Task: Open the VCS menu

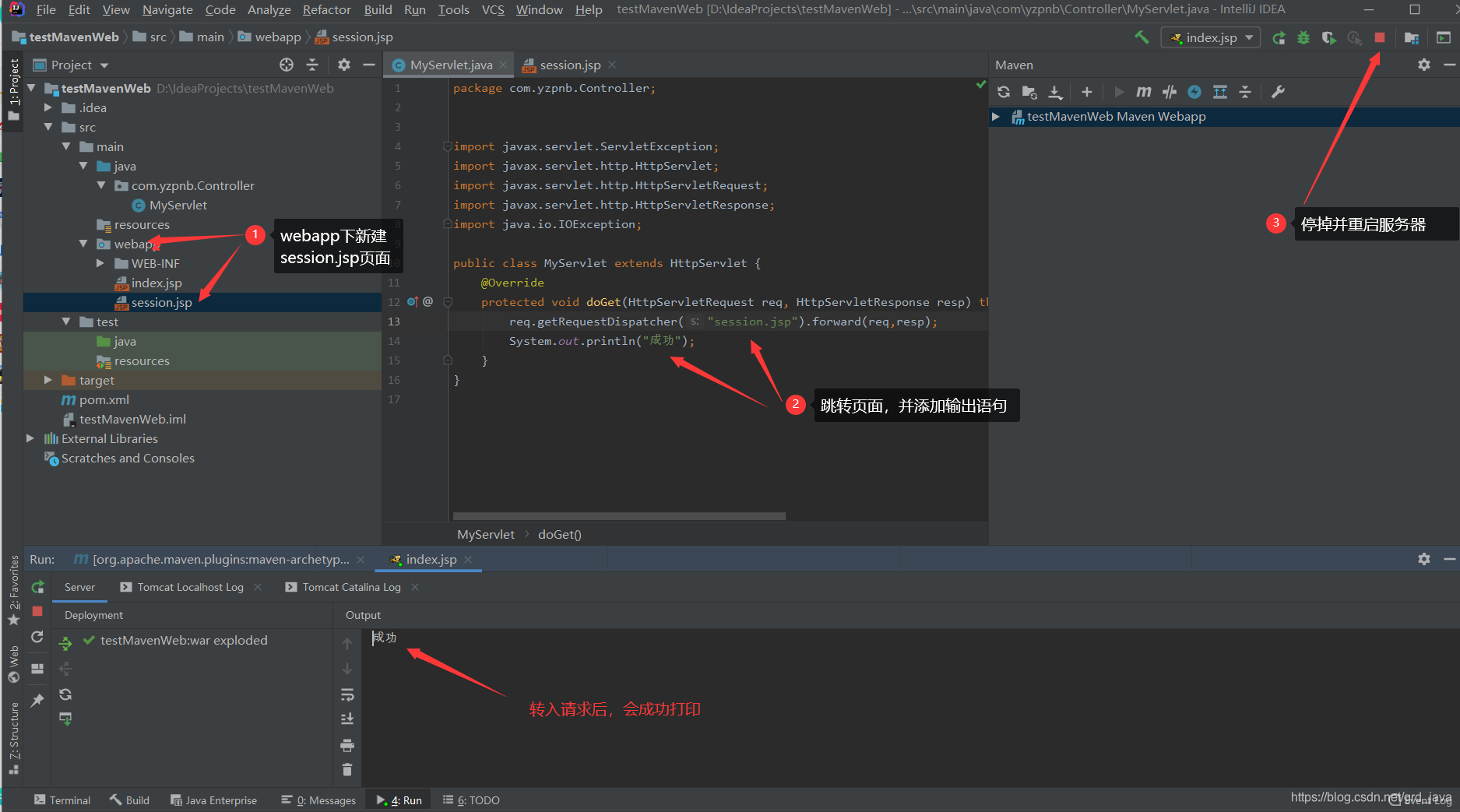Action: pyautogui.click(x=493, y=9)
